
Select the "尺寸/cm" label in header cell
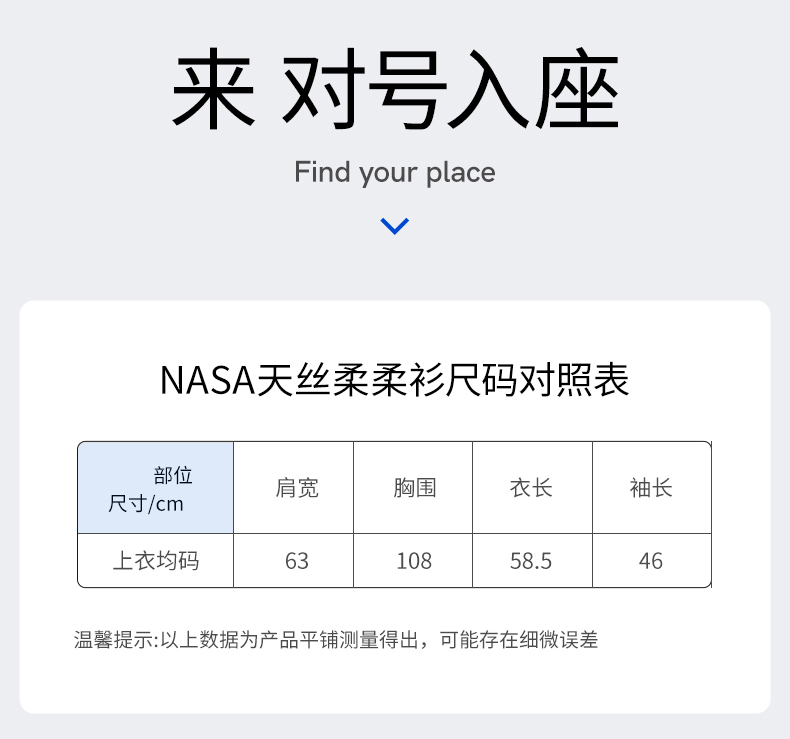click(146, 502)
